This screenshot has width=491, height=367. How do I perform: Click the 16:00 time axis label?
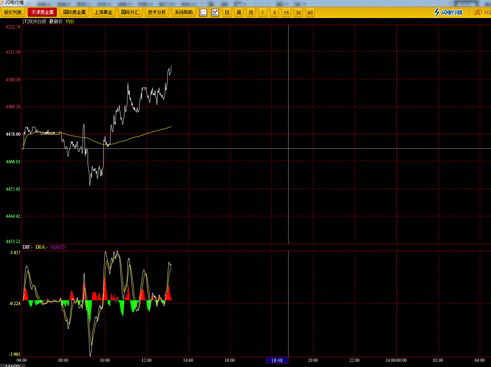pos(230,360)
